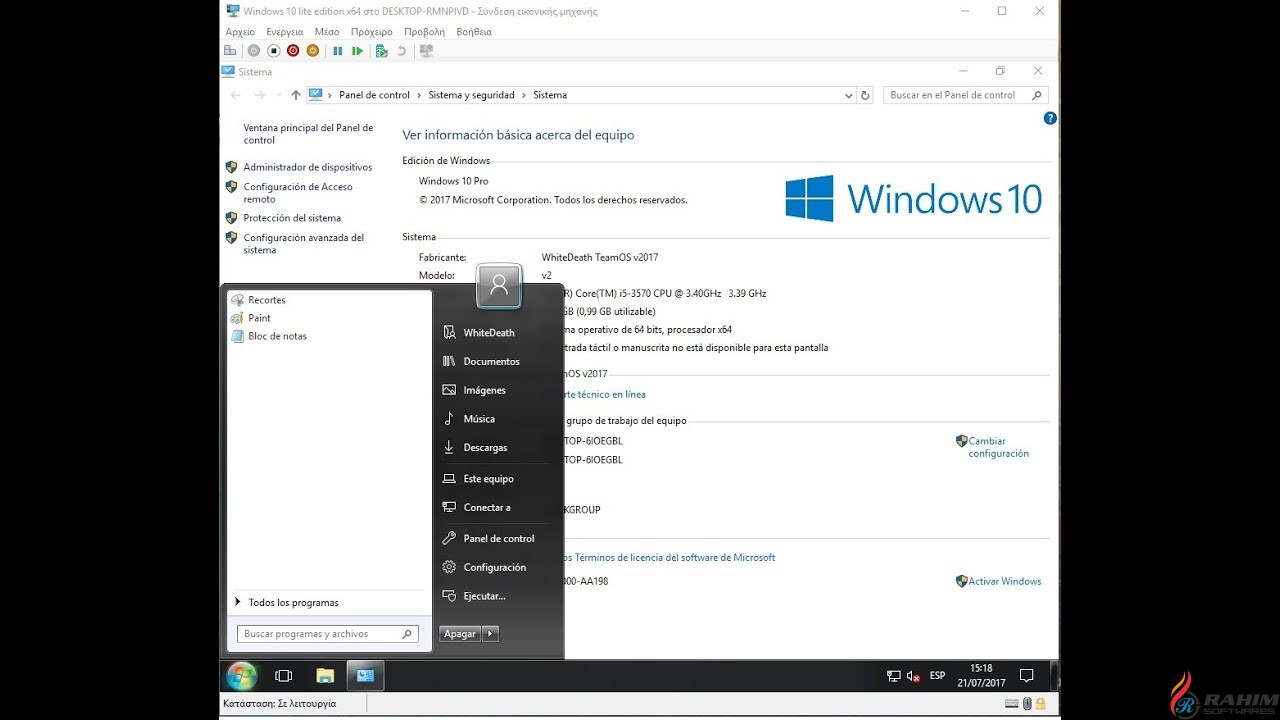Viewport: 1280px width, 720px height.
Task: Open 'Panel de control' from Start menu
Action: pyautogui.click(x=498, y=538)
